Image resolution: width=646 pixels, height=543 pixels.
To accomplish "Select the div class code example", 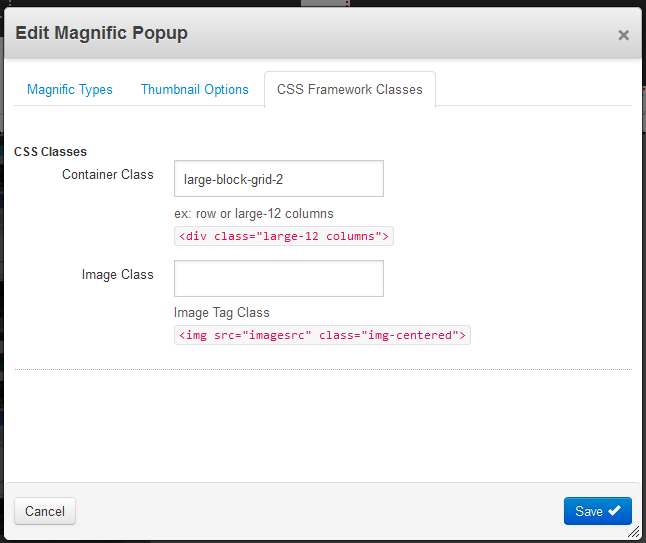I will tap(284, 236).
